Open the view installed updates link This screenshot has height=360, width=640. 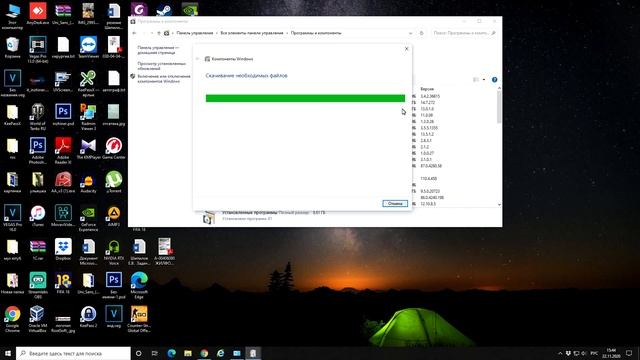tap(162, 66)
